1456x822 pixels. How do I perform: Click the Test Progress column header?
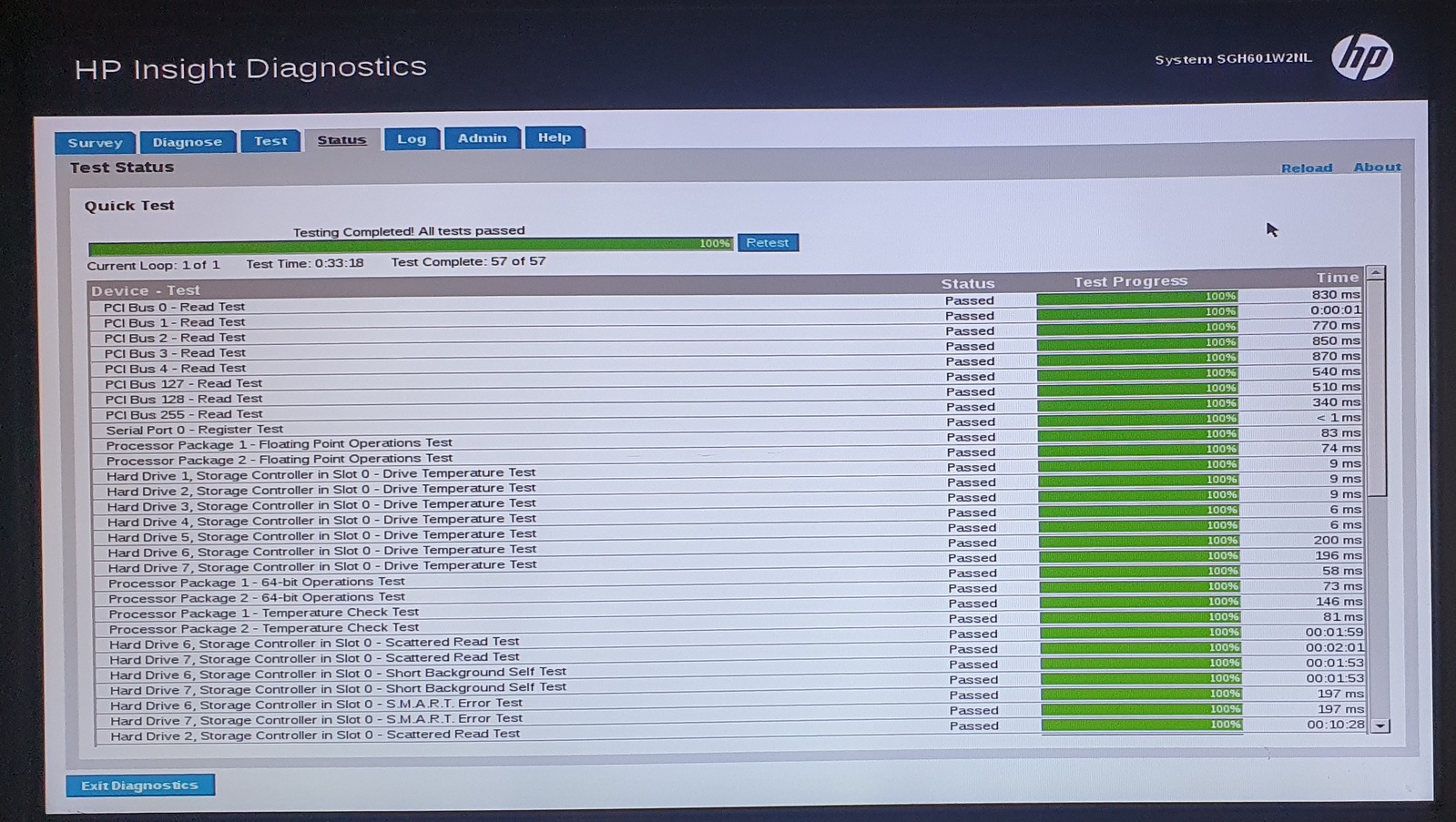tap(1130, 281)
